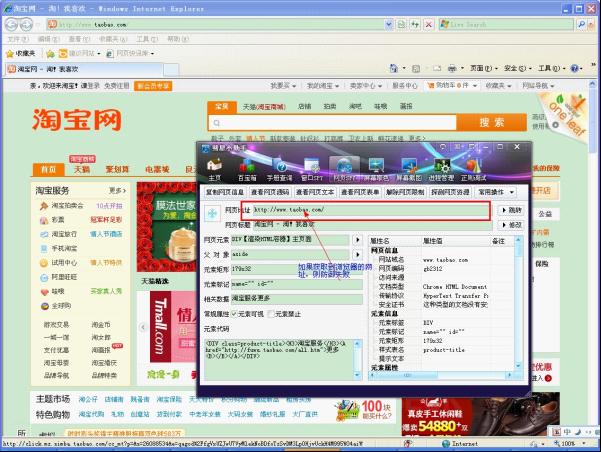Open the 正则调试 regex debug icon
The height and width of the screenshot is (452, 601).
[473, 170]
